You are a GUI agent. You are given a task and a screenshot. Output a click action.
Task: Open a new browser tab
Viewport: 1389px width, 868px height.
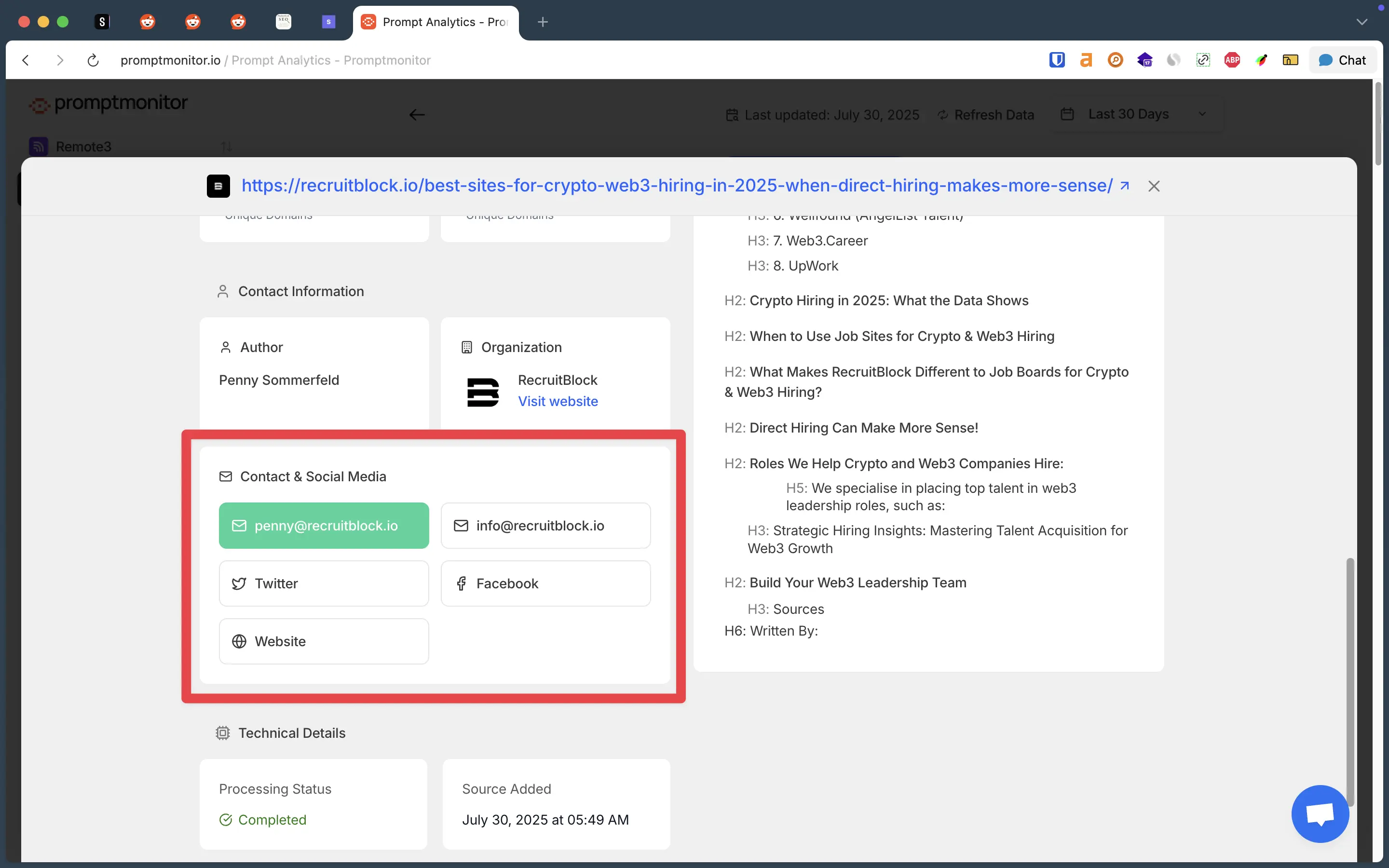click(x=543, y=22)
